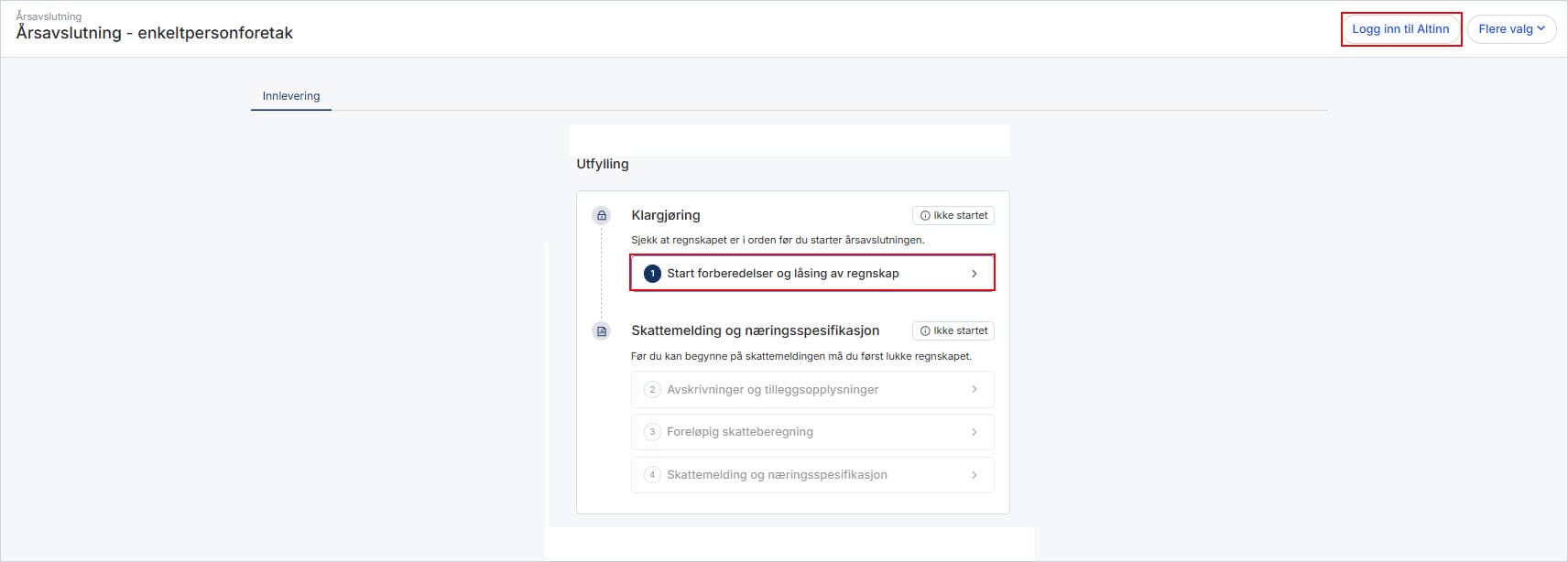Click the dark step 1 number badge
Screen dimensions: 1568x562
(652, 274)
